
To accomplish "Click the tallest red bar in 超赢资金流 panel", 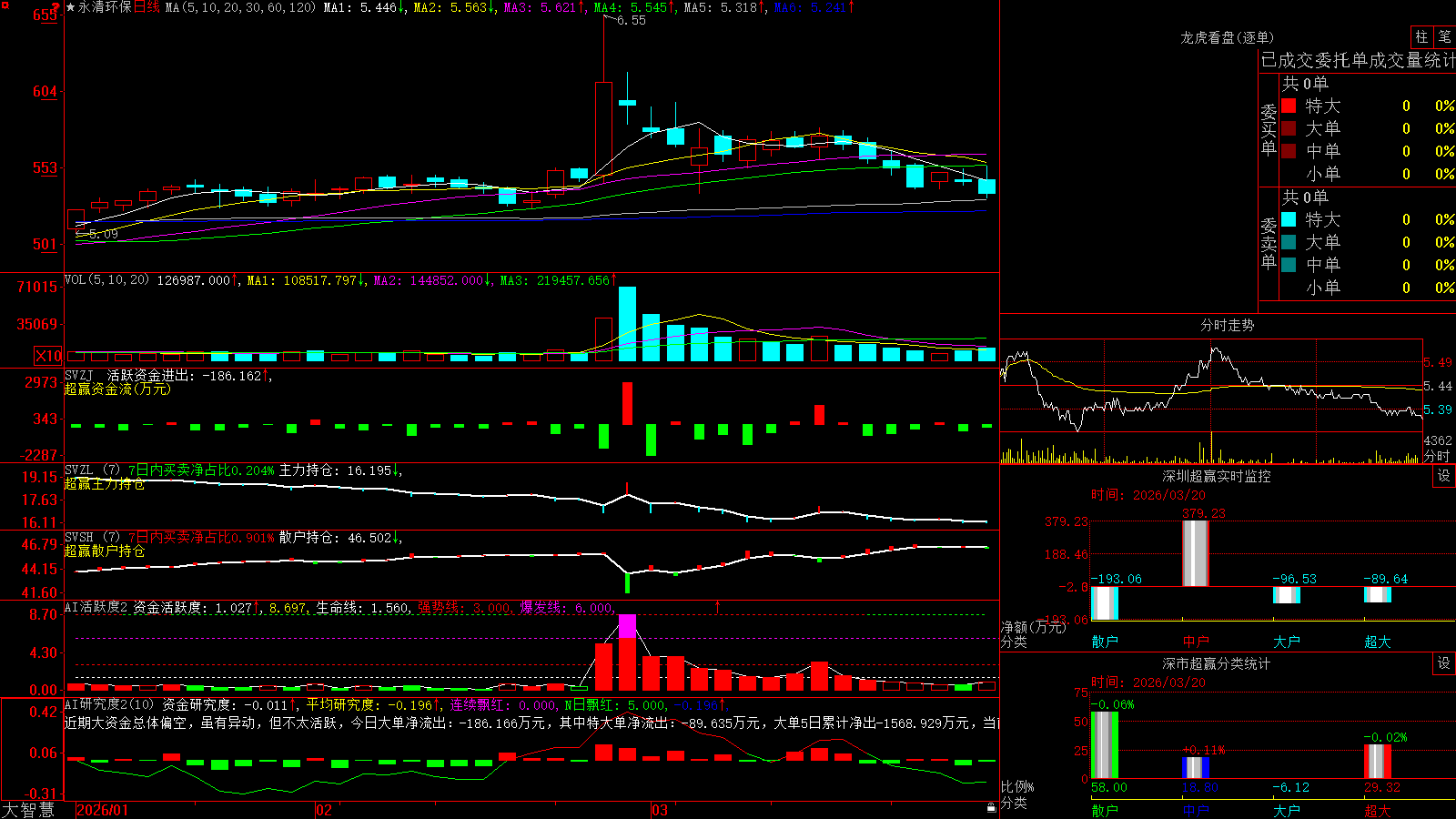I will 627,403.
